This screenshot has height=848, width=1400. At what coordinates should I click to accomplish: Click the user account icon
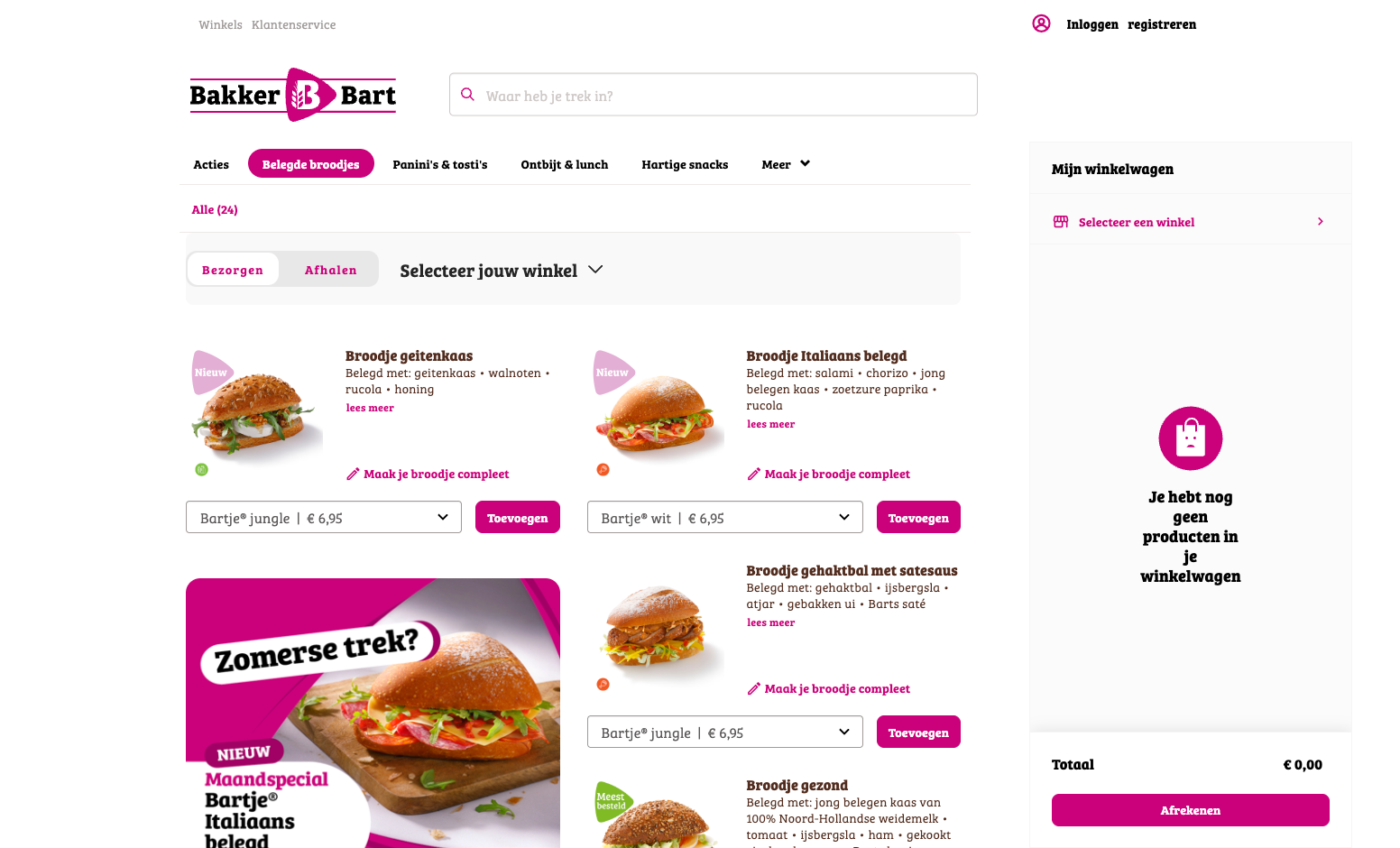pos(1041,23)
